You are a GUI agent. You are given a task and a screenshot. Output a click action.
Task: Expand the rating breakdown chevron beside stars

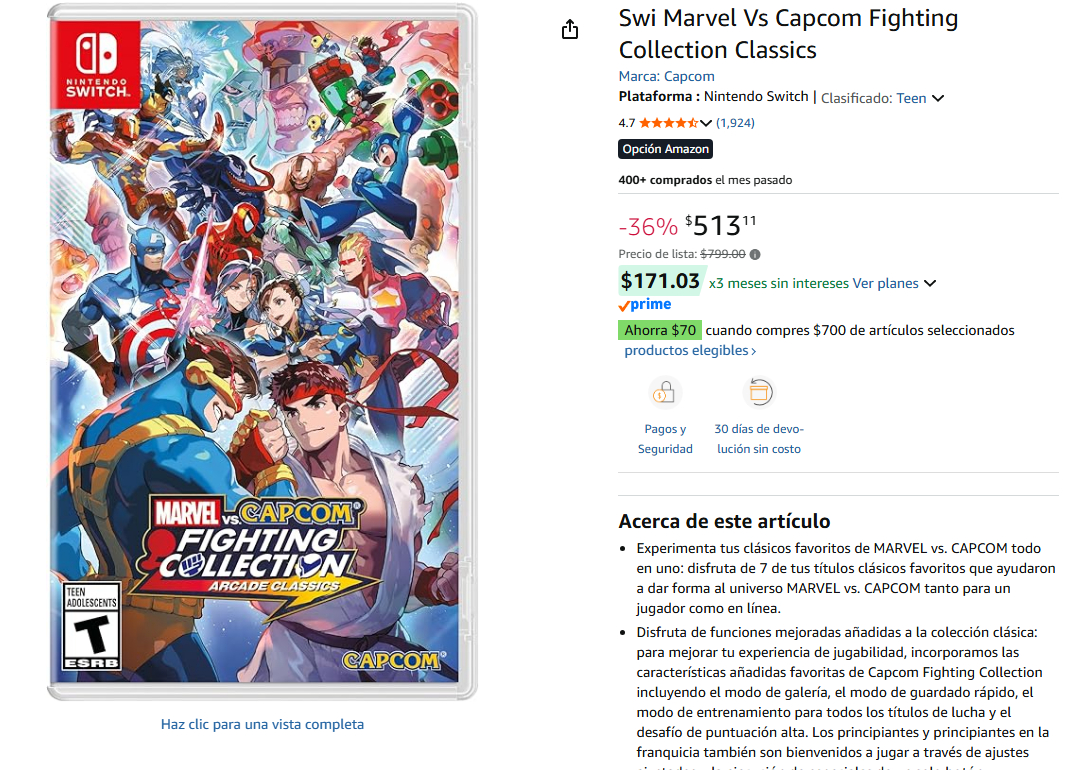[706, 123]
